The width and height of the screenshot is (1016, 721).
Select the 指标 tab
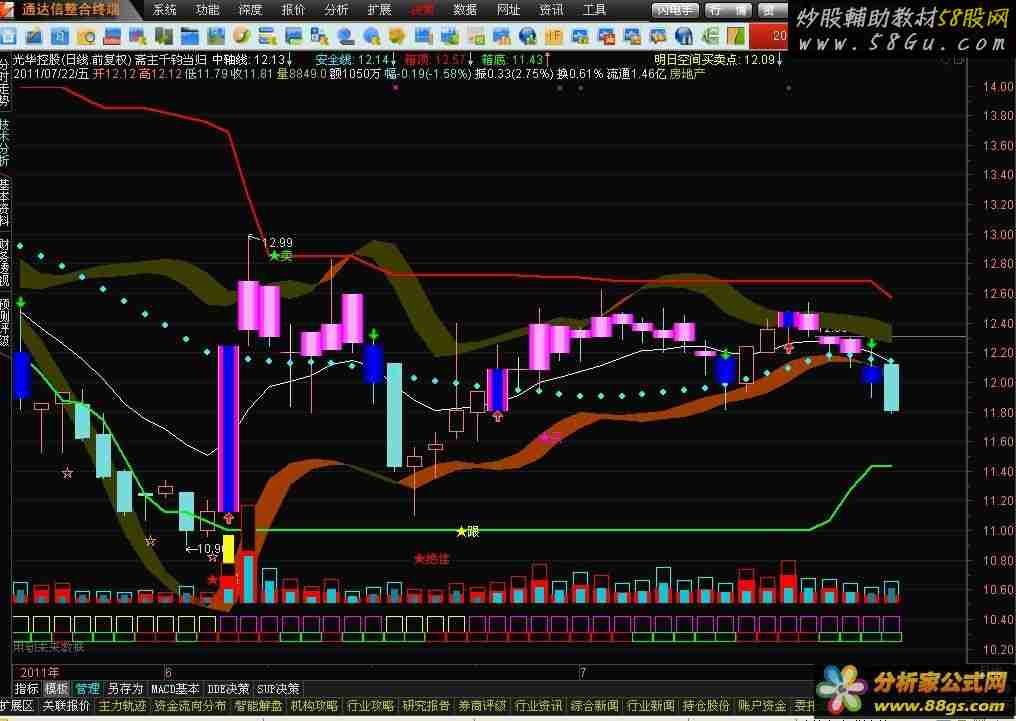27,689
